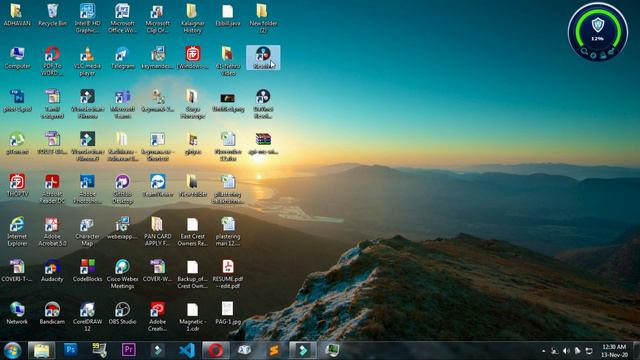Click the security widget showing 12%
Screen dimensions: 640x360
598,32
